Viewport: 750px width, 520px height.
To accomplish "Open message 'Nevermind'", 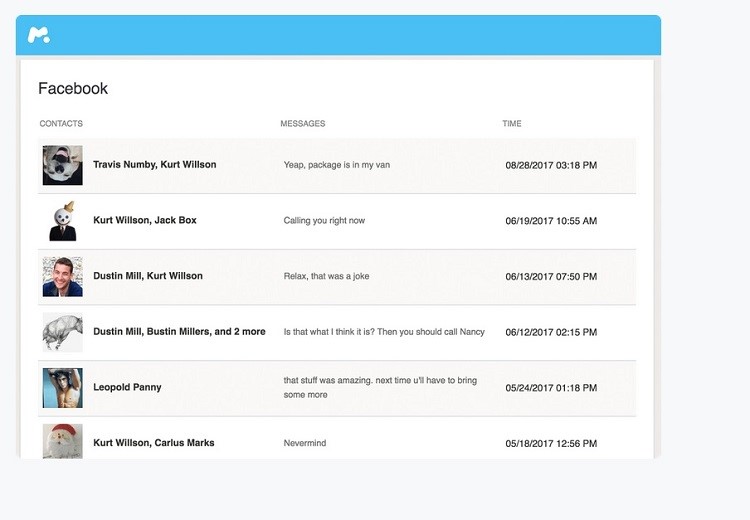I will (305, 443).
